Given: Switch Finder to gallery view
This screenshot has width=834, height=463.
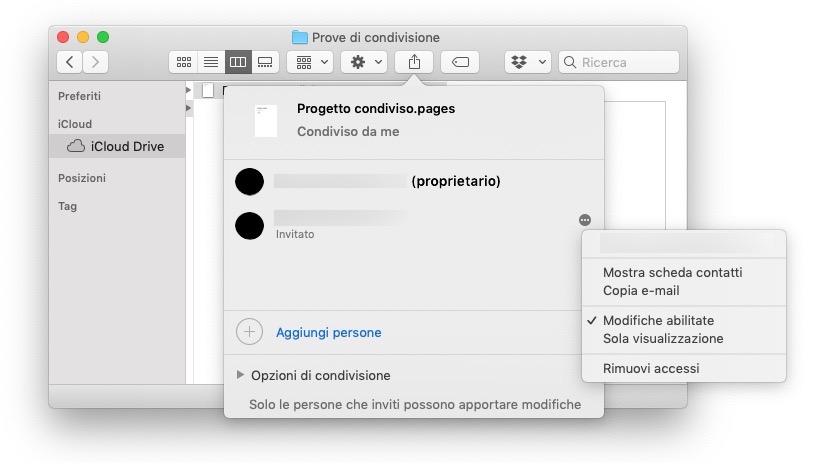Looking at the screenshot, I should (265, 62).
